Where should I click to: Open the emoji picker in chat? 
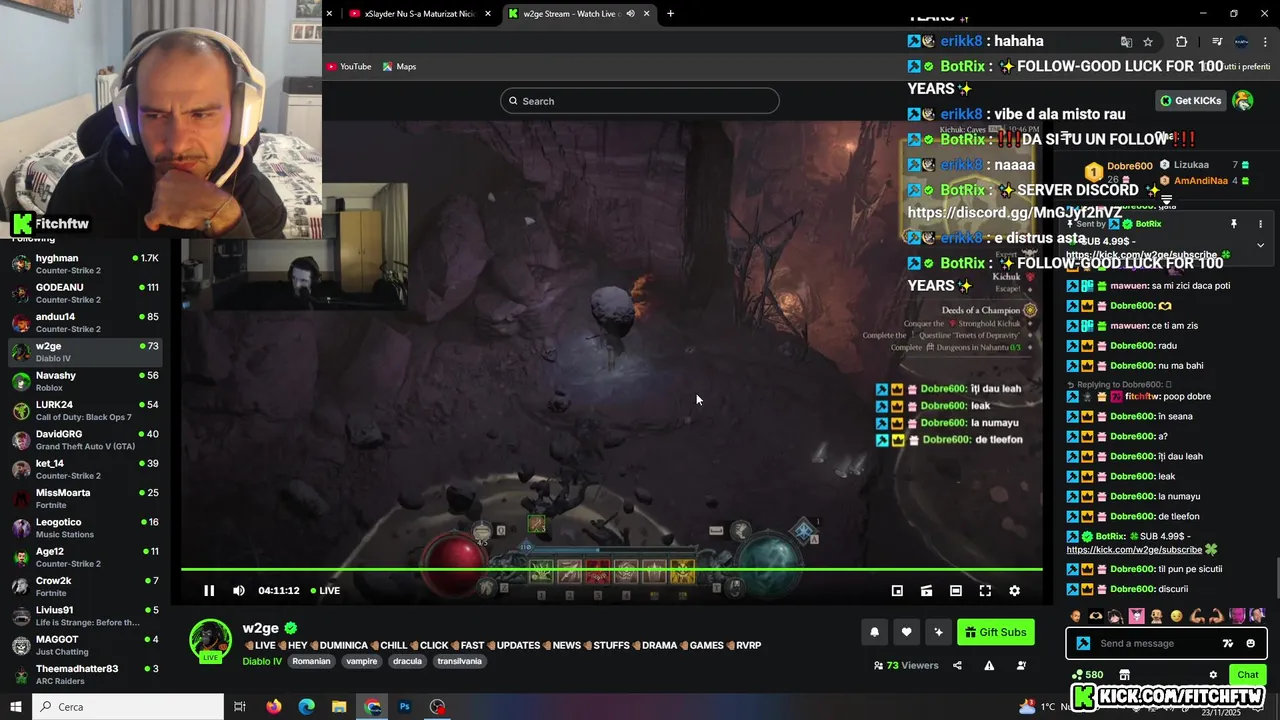pyautogui.click(x=1250, y=643)
